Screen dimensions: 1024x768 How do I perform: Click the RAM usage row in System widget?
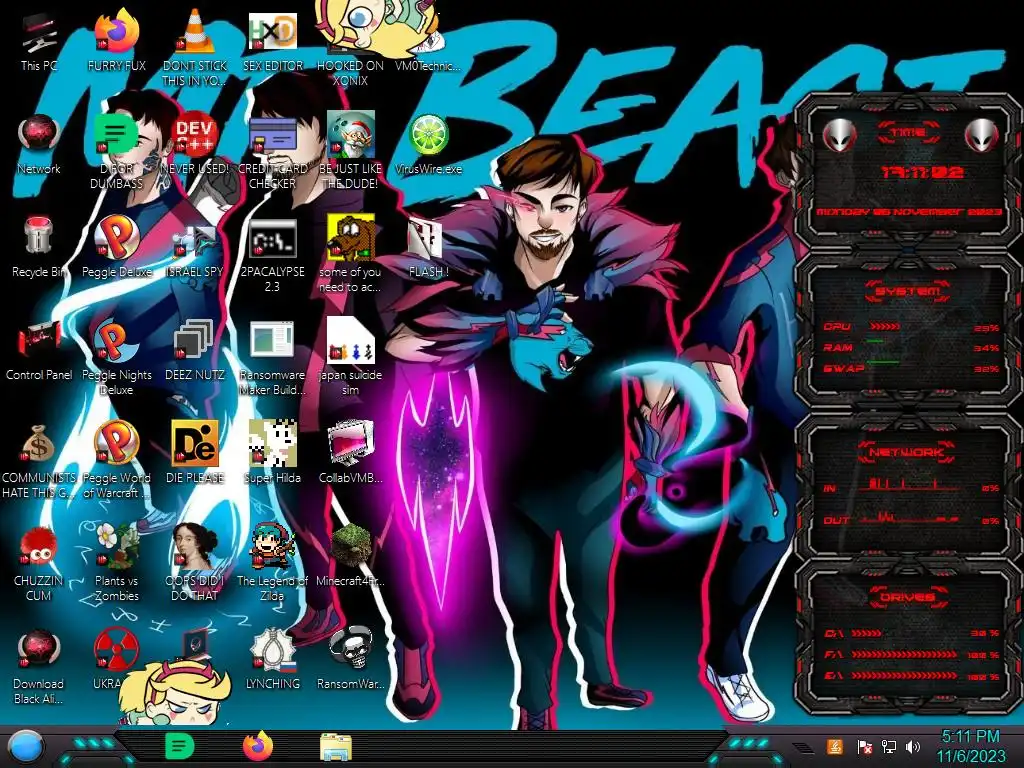click(910, 347)
